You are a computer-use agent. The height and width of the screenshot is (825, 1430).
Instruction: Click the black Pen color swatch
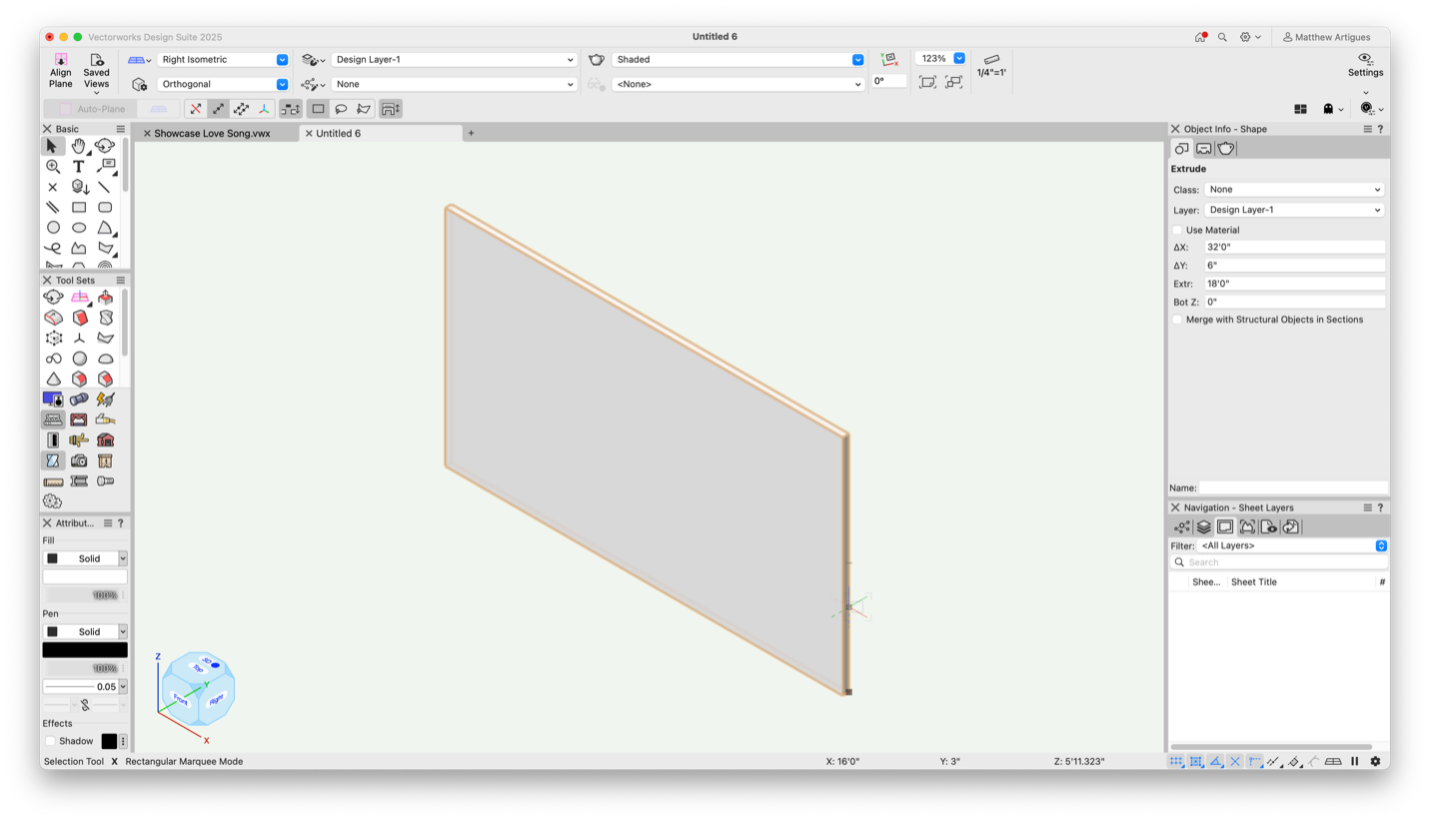tap(85, 650)
